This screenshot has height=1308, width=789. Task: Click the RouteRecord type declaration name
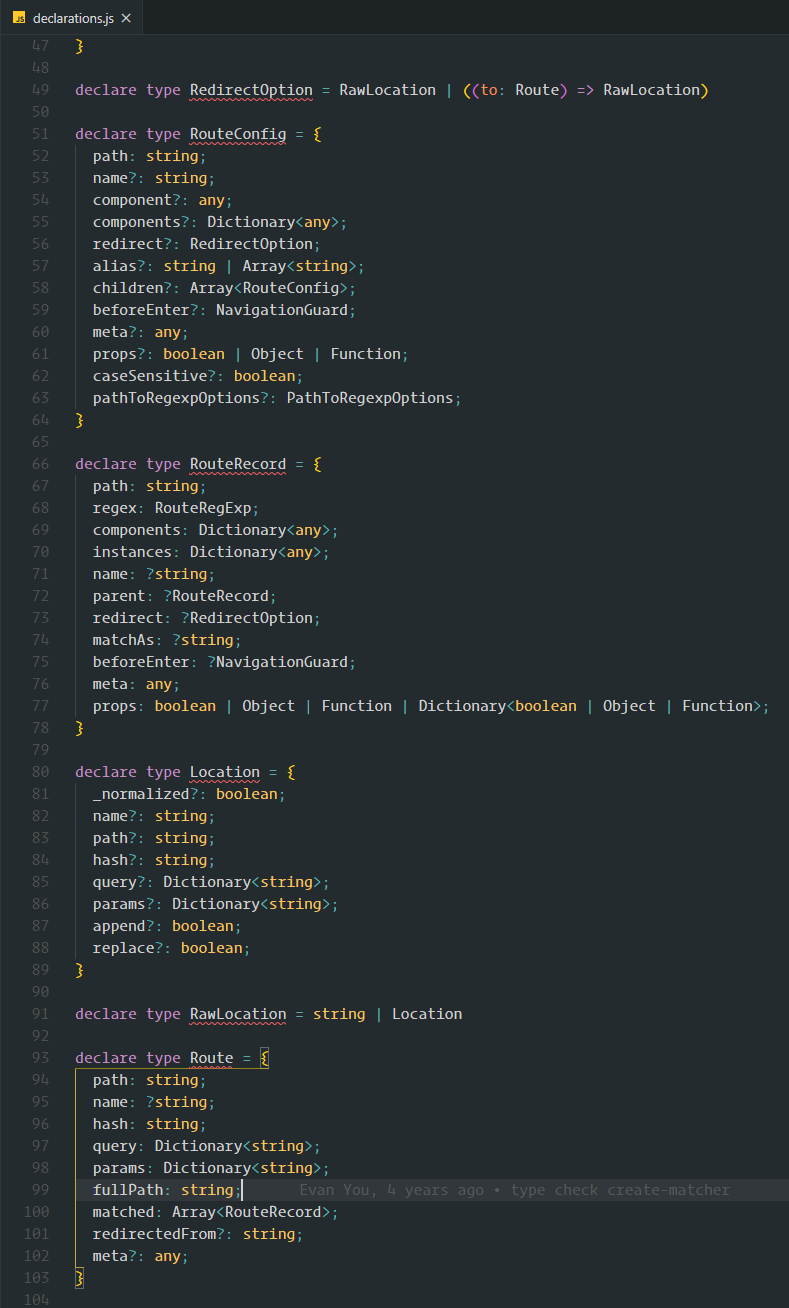click(238, 464)
